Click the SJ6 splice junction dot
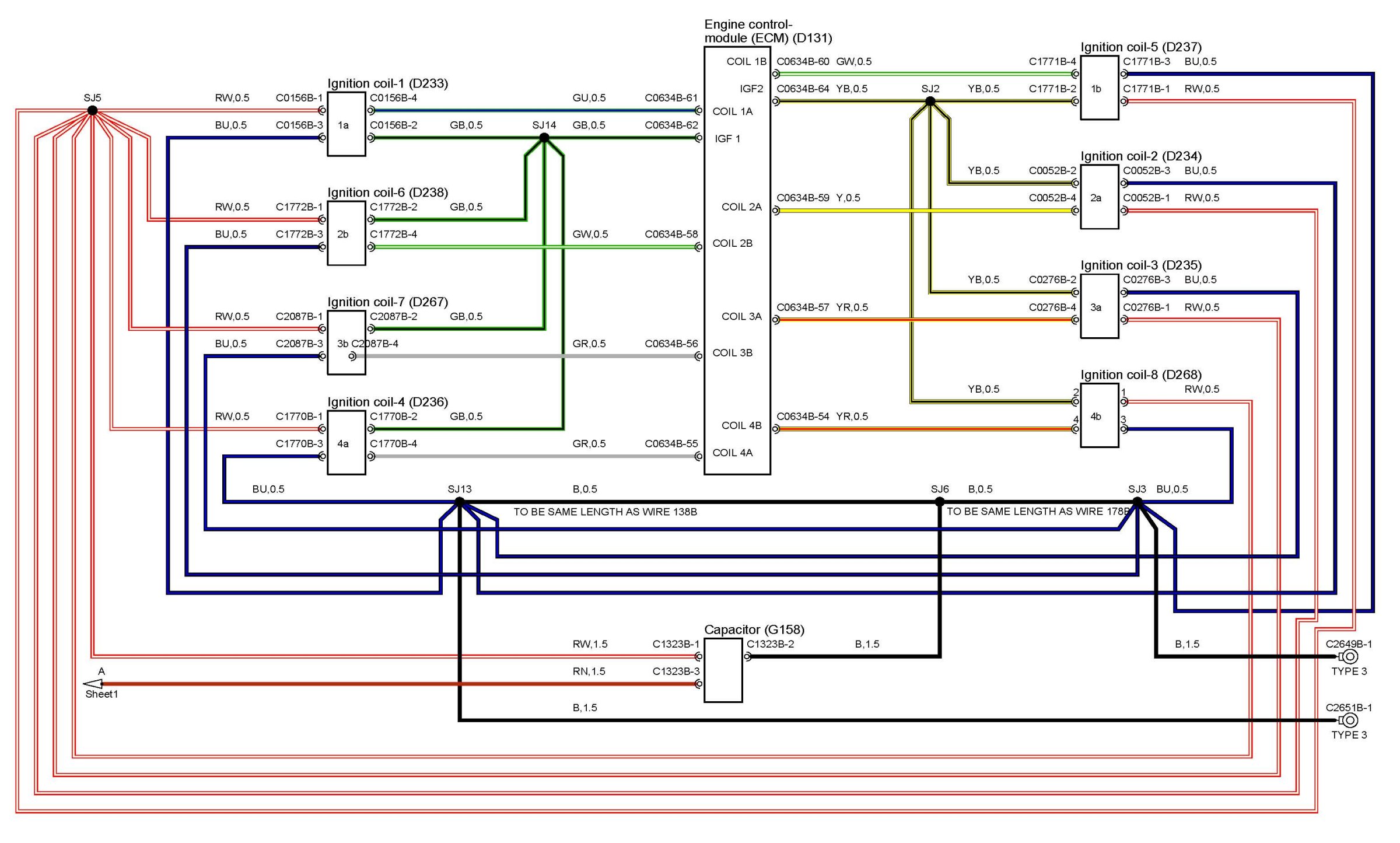This screenshot has height=843, width=1400. coord(939,501)
